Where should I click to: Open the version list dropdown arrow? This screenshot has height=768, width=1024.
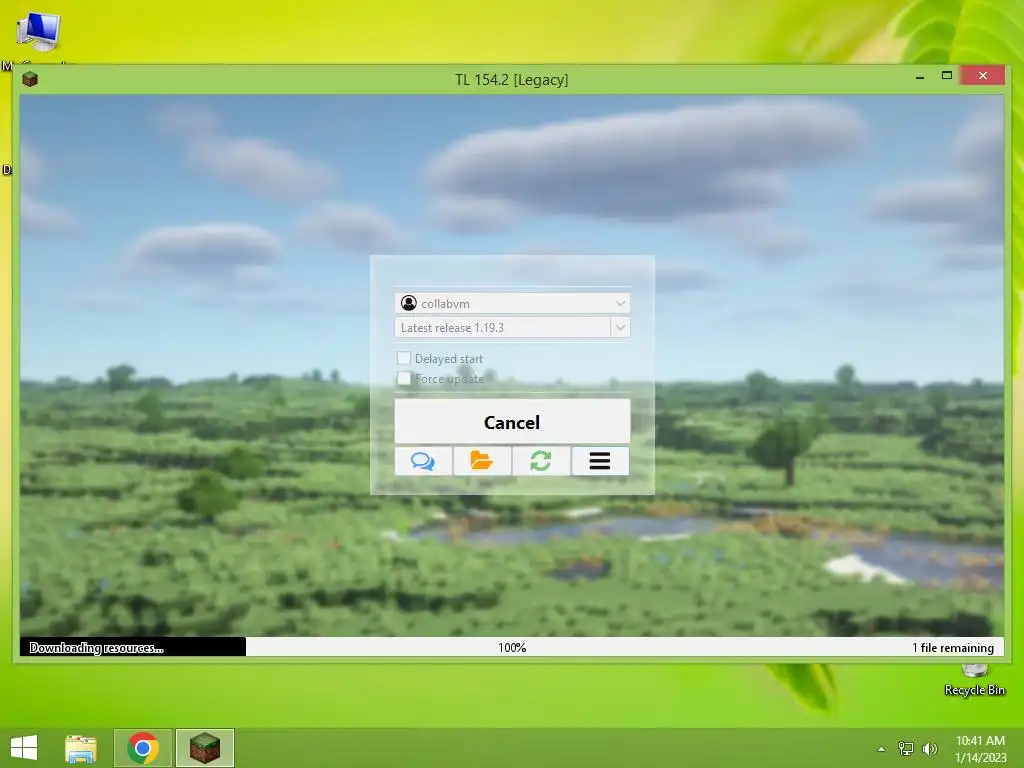[620, 327]
